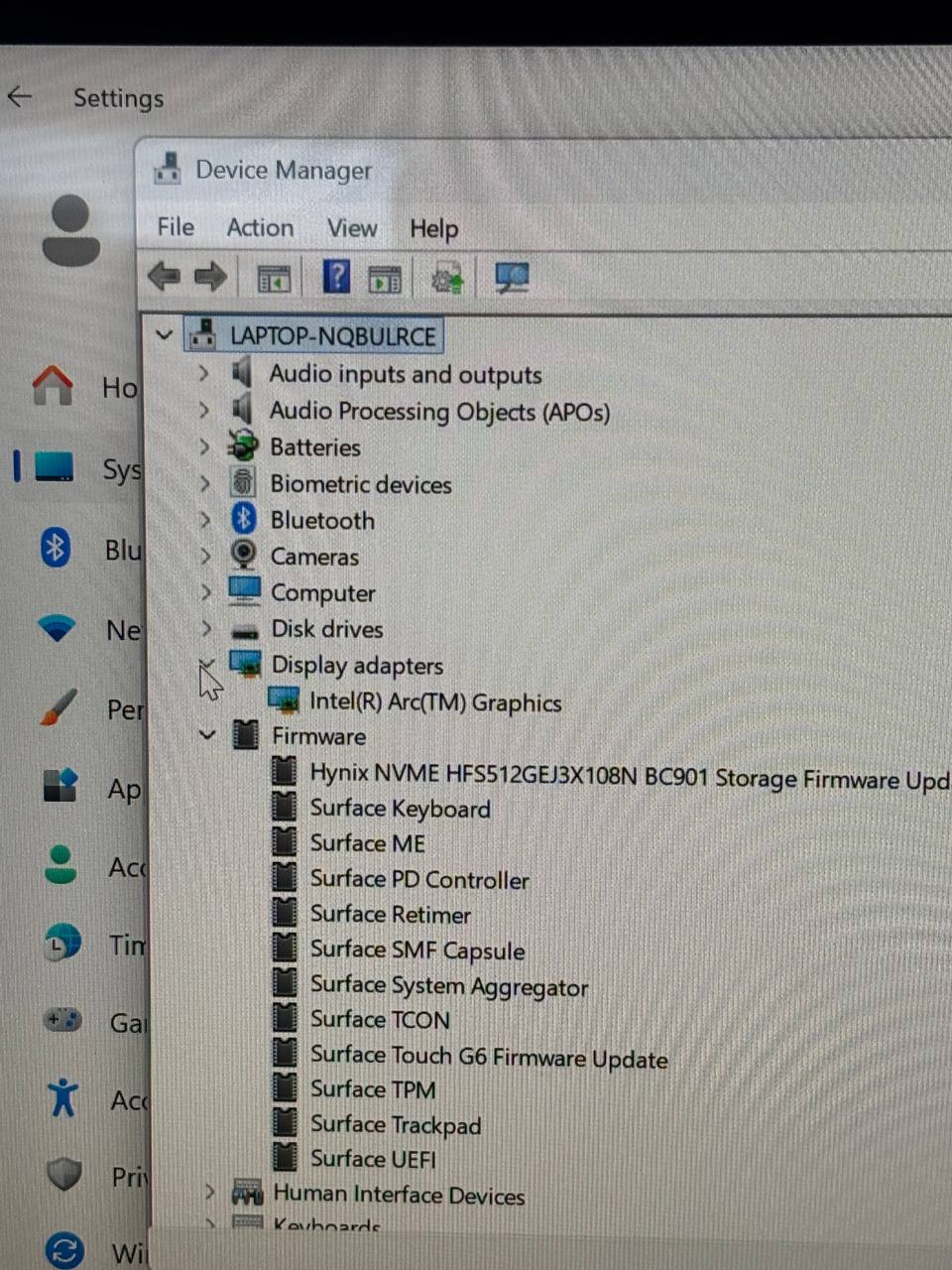952x1270 pixels.
Task: Click the Audio inputs and outputs speaker icon
Action: click(x=241, y=373)
